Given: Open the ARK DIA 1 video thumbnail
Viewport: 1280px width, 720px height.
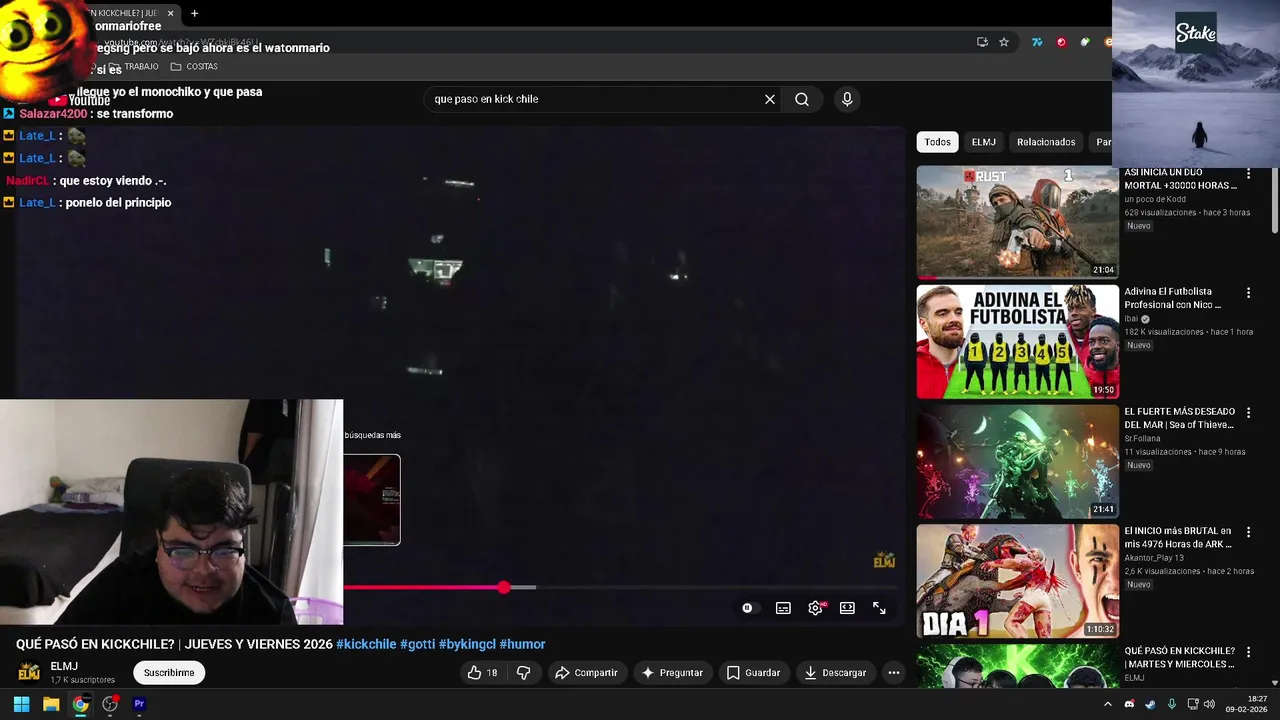Looking at the screenshot, I should click(x=1018, y=581).
